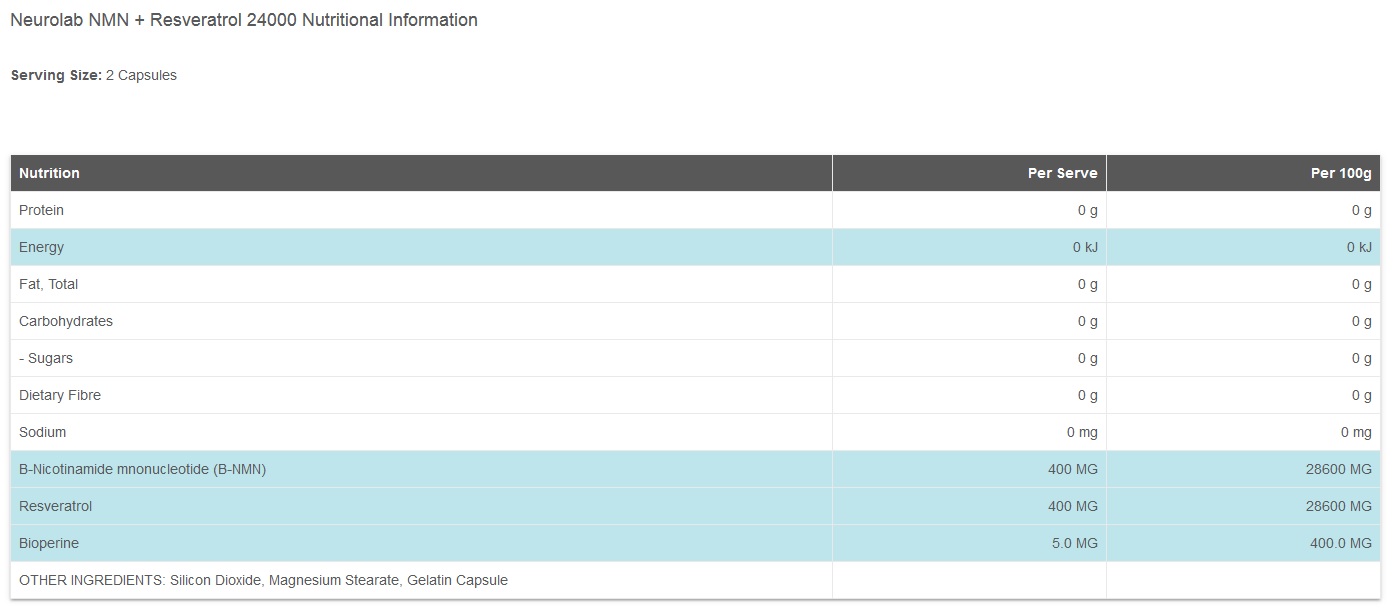This screenshot has height=610, width=1393.
Task: Select the Fat, Total per-serve '0 g' value
Action: (x=1087, y=284)
